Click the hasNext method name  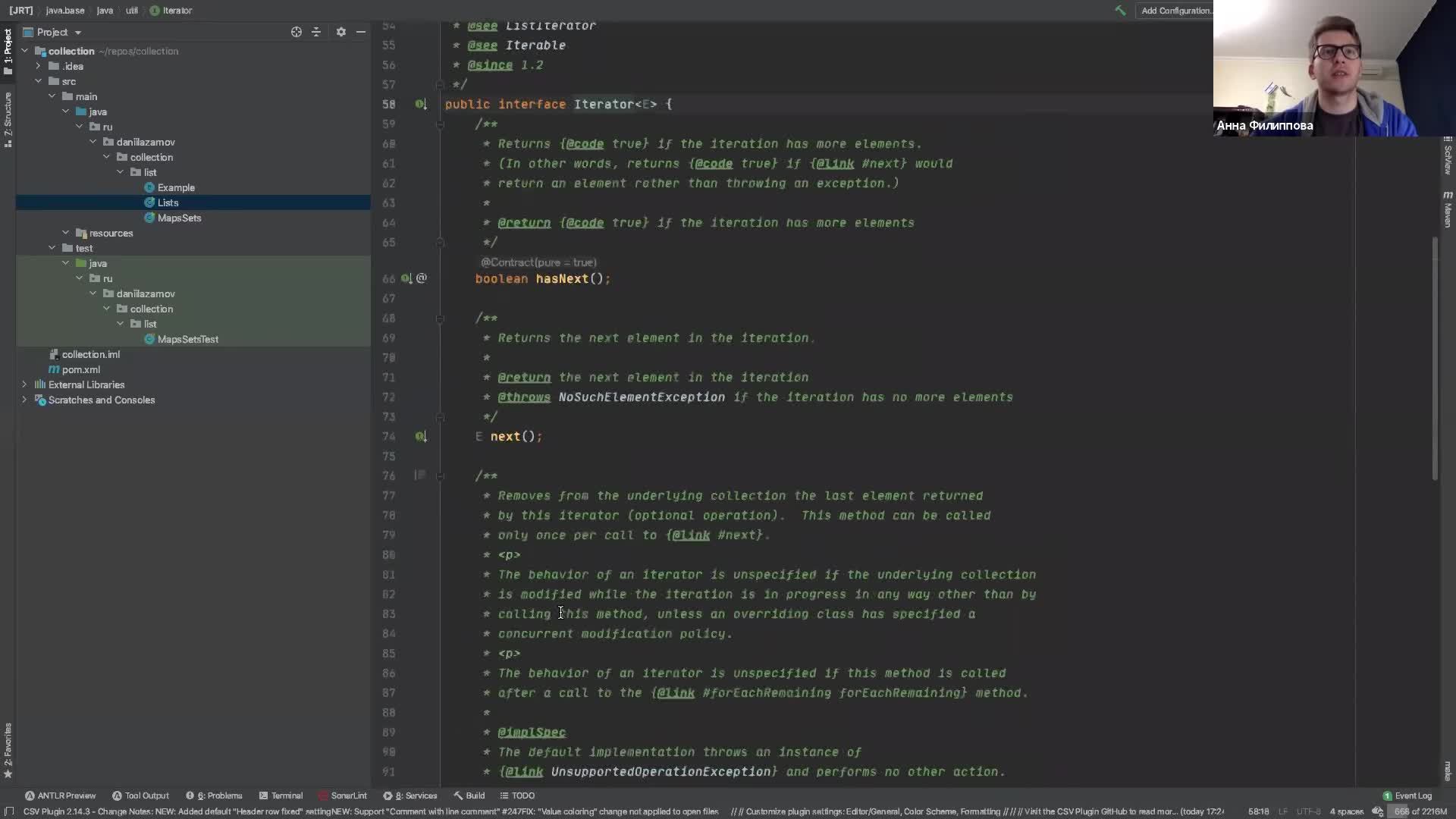pos(562,278)
